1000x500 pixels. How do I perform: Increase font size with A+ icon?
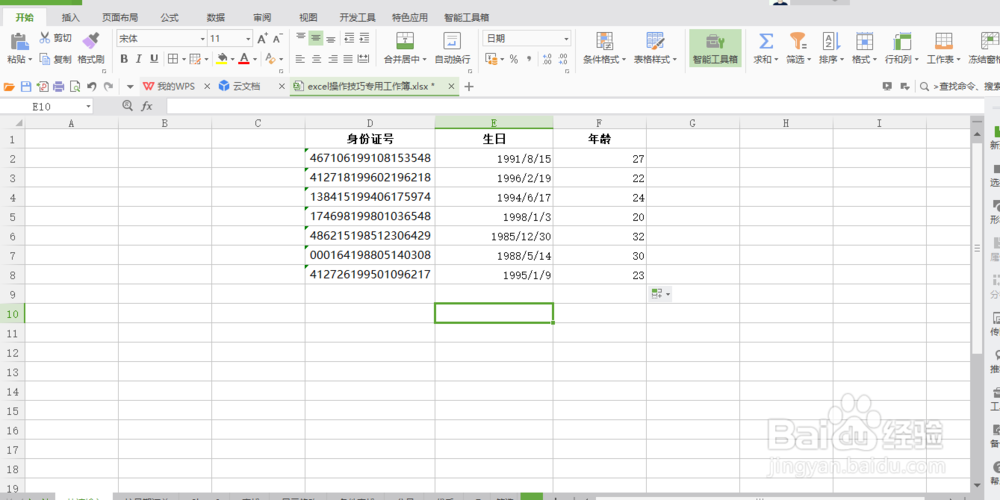[262, 39]
